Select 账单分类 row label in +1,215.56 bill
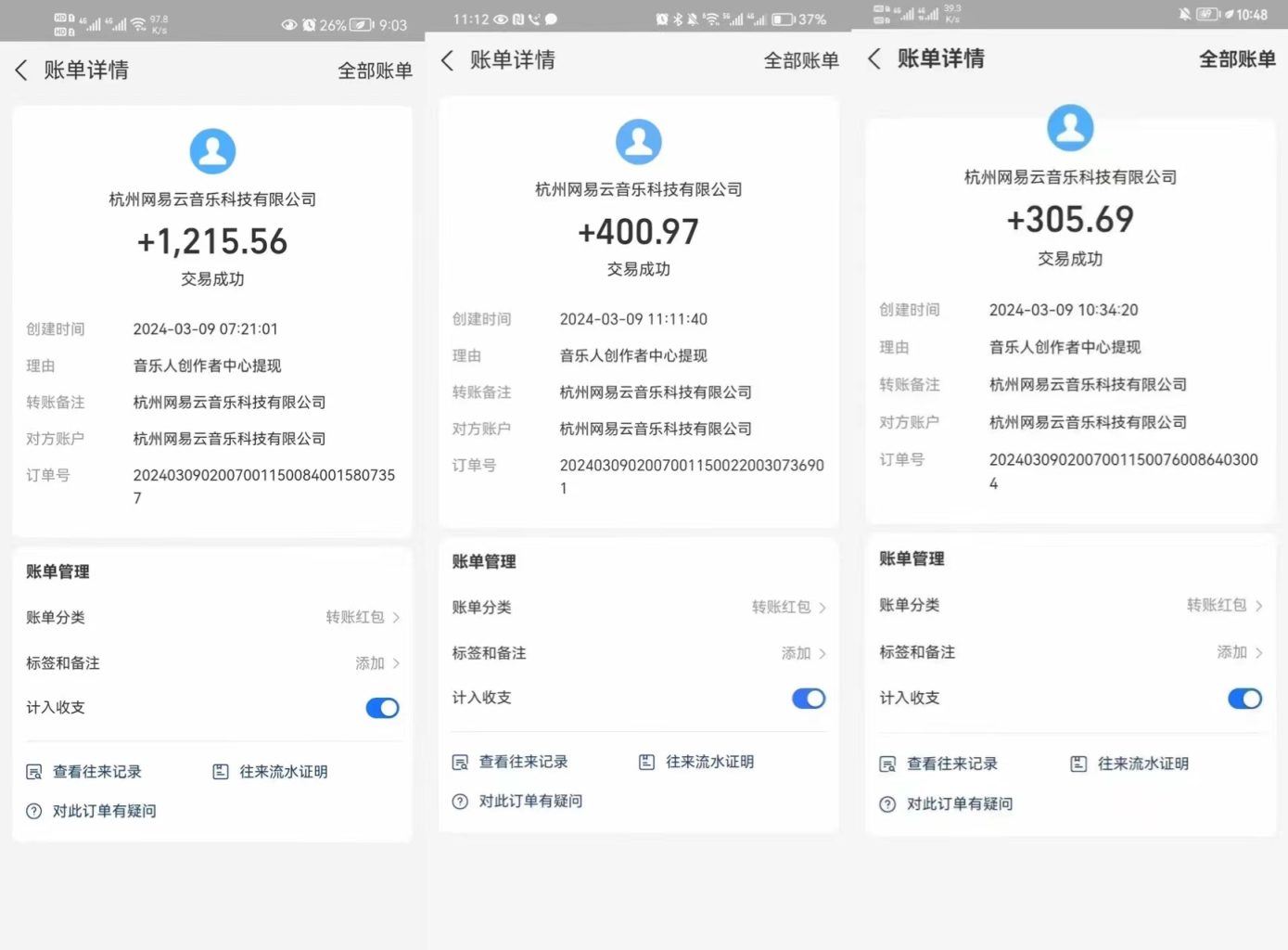This screenshot has width=1288, height=950. [x=56, y=618]
